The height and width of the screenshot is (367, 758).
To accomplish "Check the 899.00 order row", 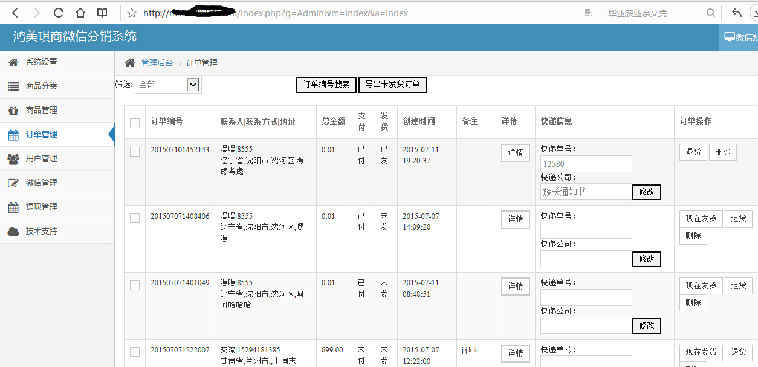I will coord(135,352).
